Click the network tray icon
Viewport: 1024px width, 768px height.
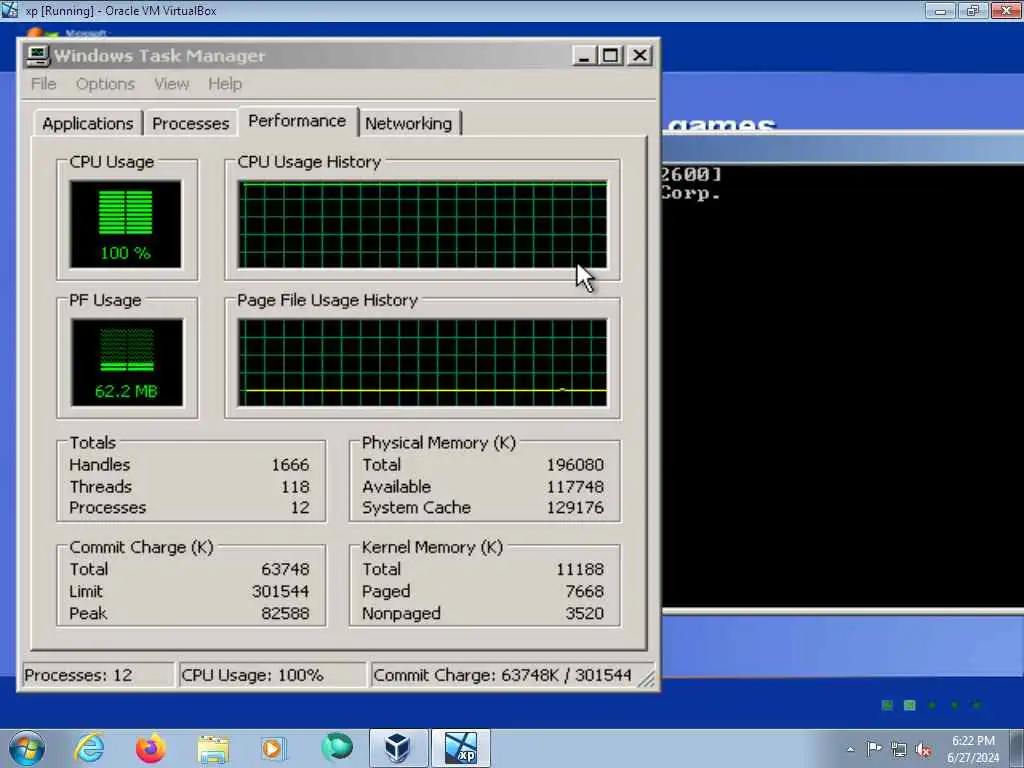[x=899, y=749]
